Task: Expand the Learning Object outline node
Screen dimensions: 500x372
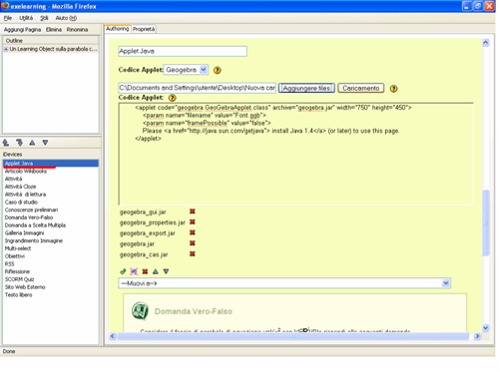Action: pos(6,49)
